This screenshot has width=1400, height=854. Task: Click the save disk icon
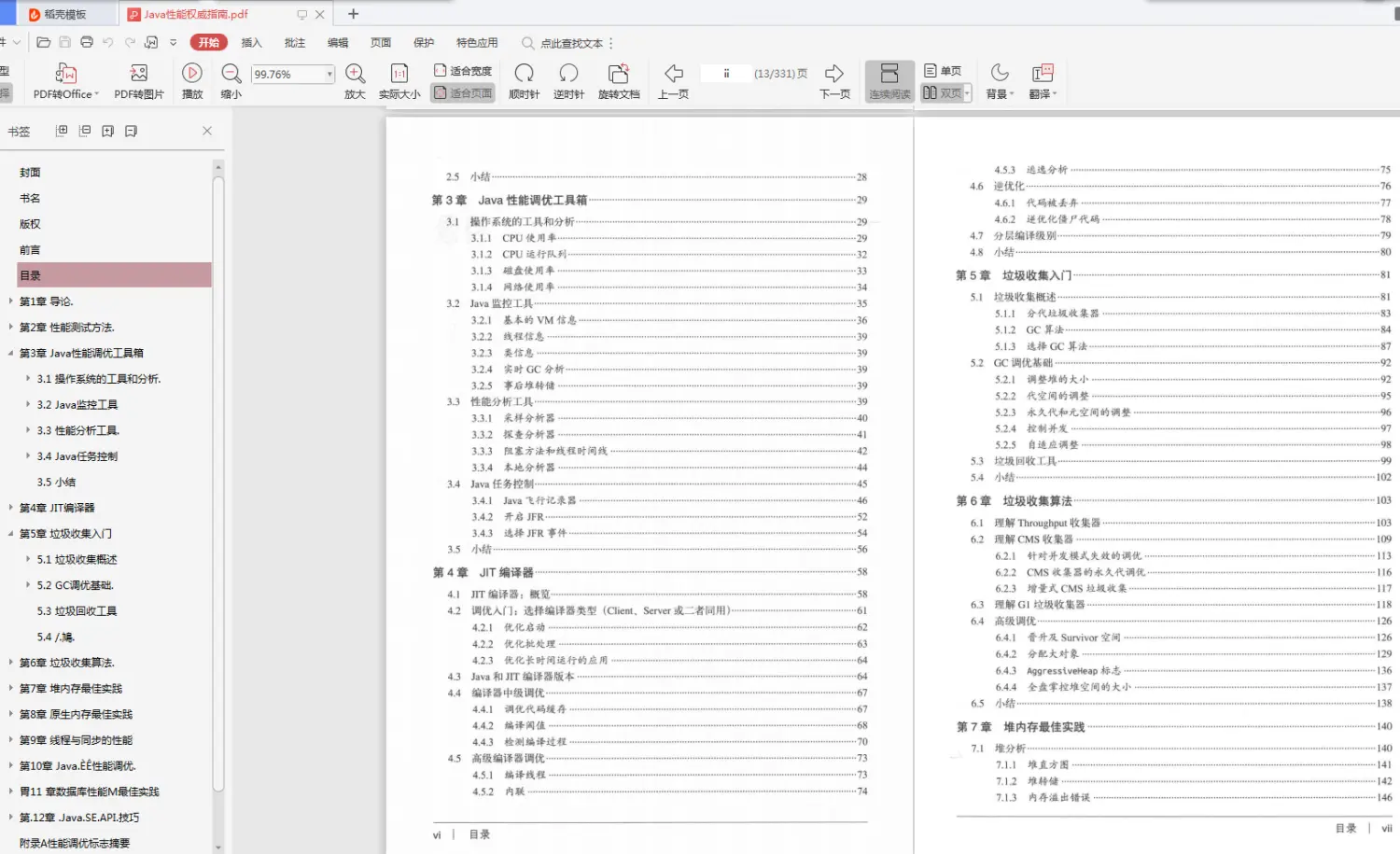(64, 42)
